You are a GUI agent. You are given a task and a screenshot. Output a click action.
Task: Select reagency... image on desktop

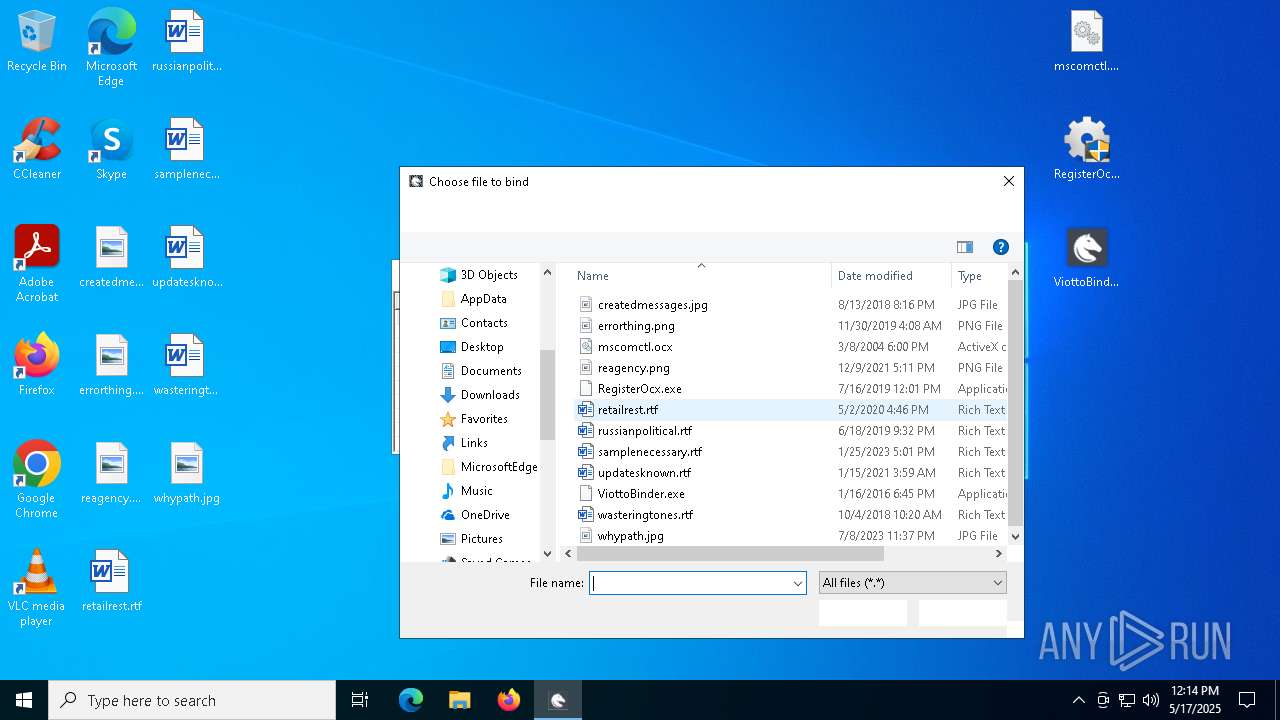click(111, 474)
